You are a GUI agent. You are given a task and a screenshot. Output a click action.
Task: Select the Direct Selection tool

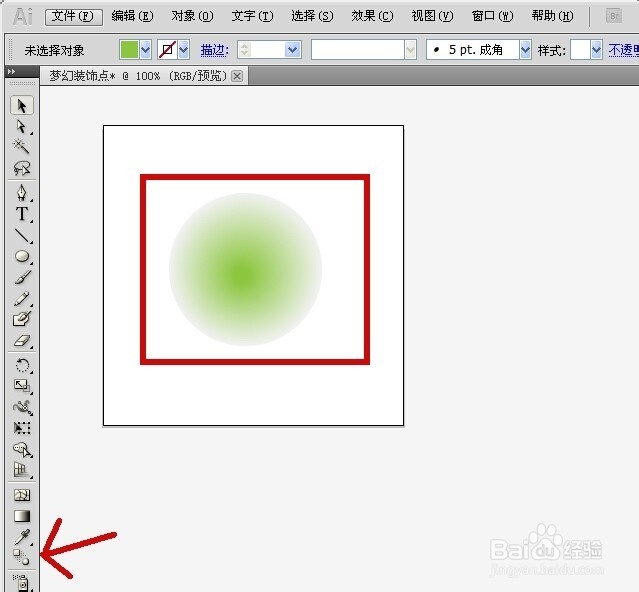22,127
